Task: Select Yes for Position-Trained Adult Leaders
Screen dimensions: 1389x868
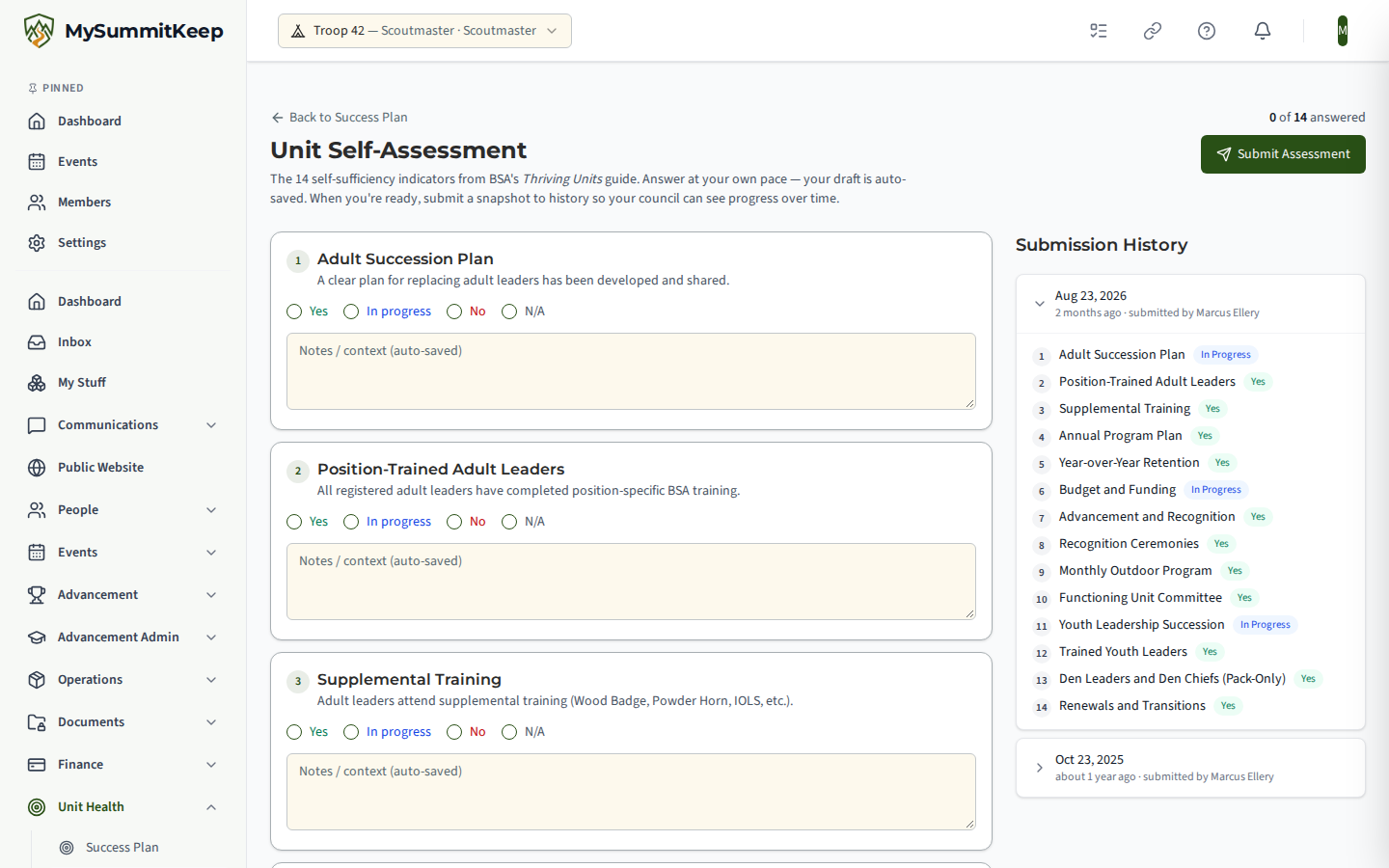Action: point(294,521)
